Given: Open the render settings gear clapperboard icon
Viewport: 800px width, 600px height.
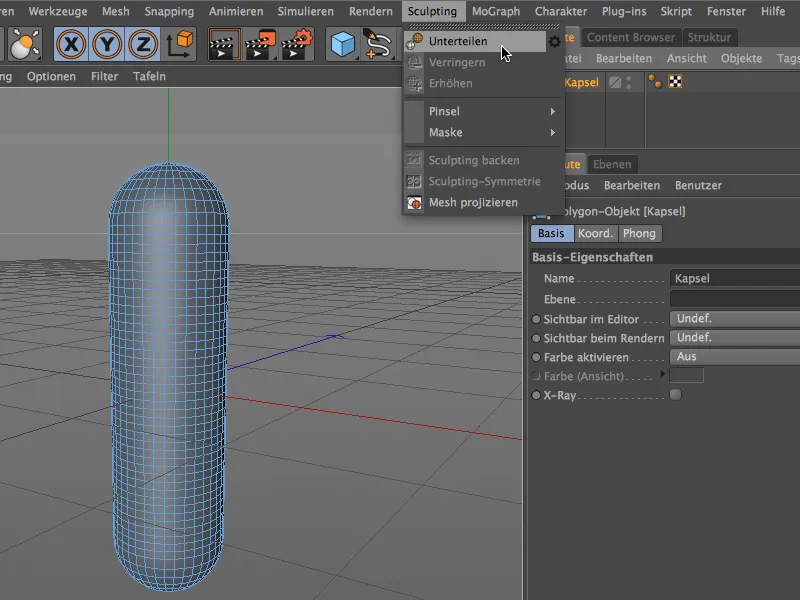Looking at the screenshot, I should pyautogui.click(x=297, y=44).
